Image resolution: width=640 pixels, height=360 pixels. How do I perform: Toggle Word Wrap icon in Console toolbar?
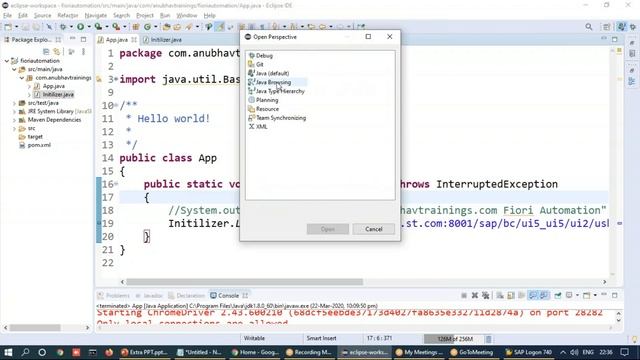[521, 296]
